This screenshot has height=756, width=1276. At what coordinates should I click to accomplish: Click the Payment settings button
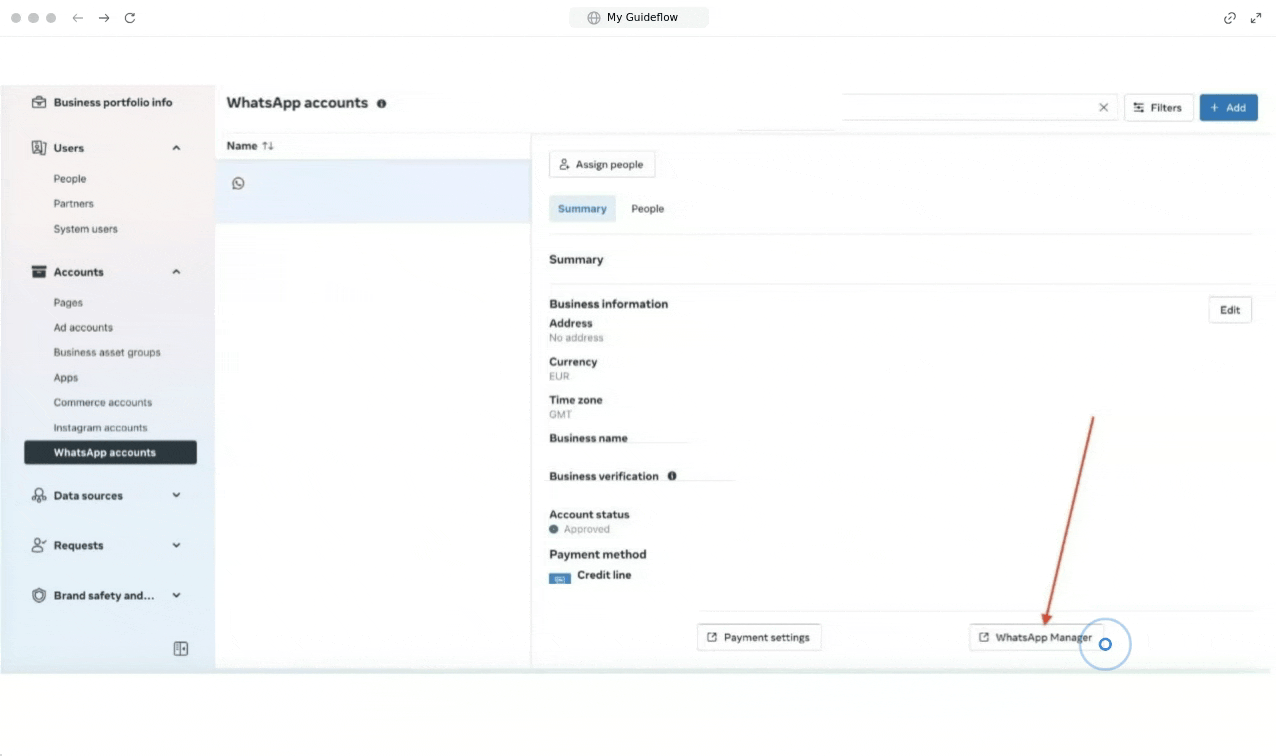(x=758, y=637)
